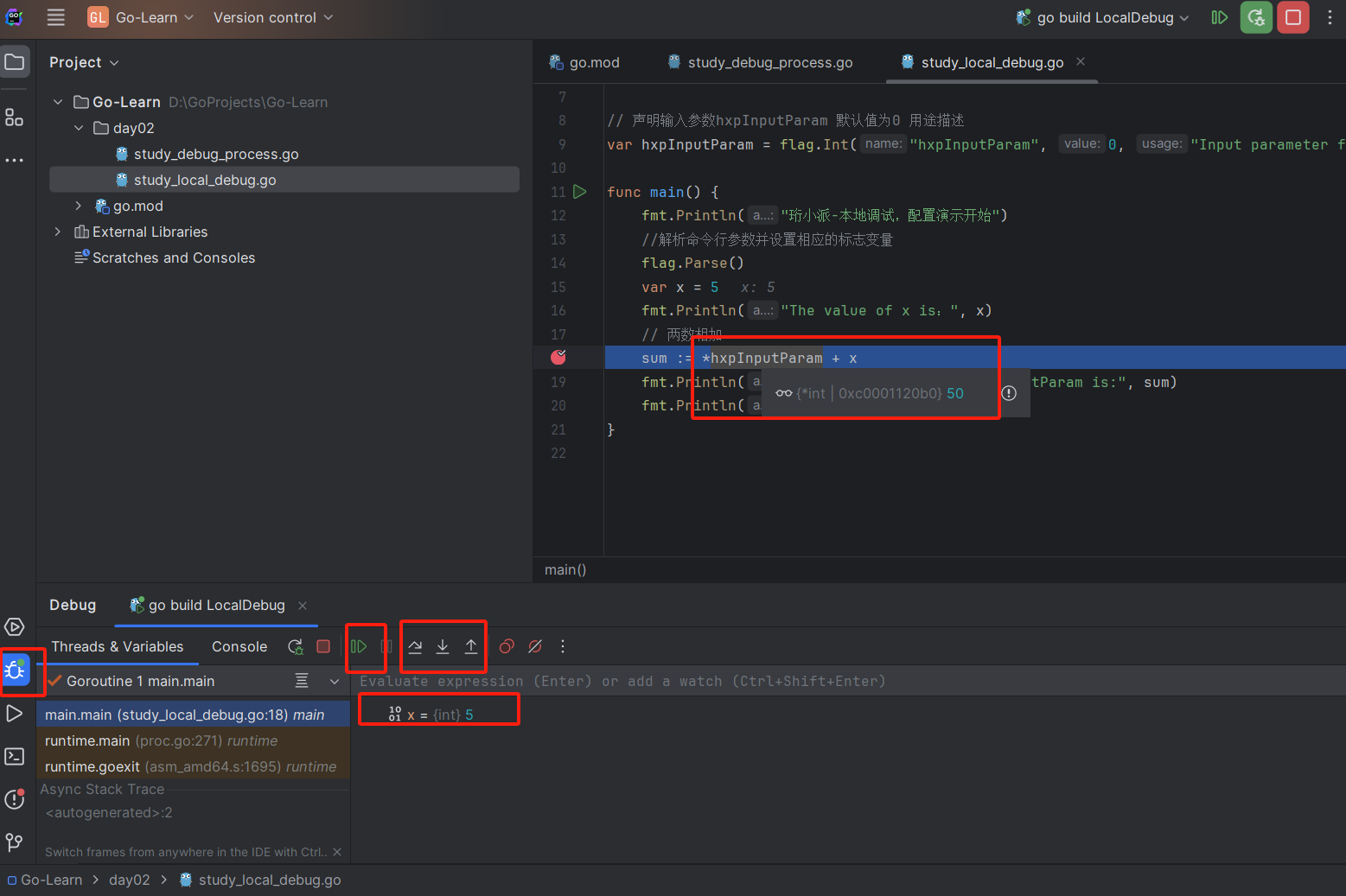
Task: Collapse the day02 folder
Action: [79, 127]
